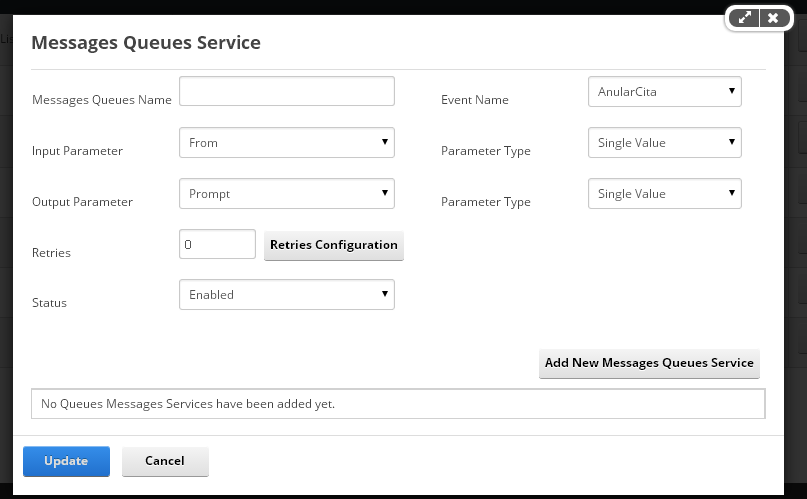
Task: Click Add New Messages Queues Service
Action: click(x=649, y=363)
